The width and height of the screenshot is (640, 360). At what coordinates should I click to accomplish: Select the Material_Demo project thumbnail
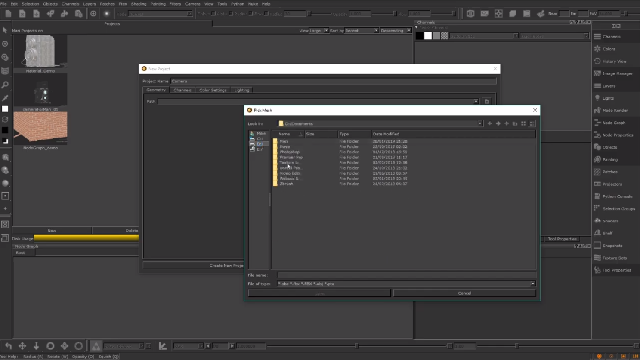tap(40, 51)
